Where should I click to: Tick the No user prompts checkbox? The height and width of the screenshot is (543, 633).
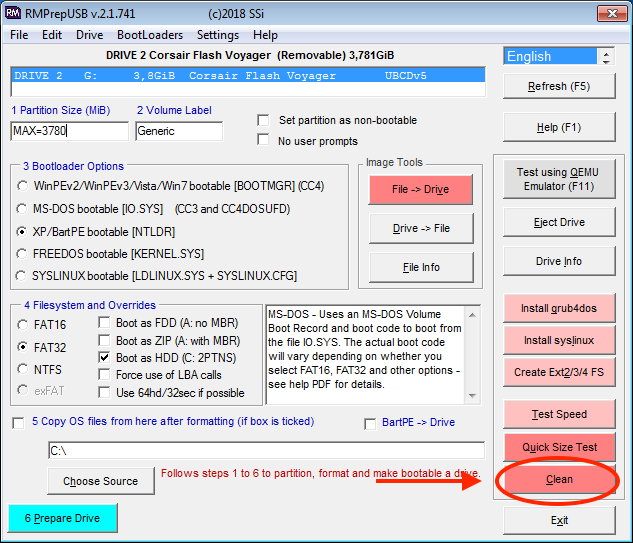263,140
